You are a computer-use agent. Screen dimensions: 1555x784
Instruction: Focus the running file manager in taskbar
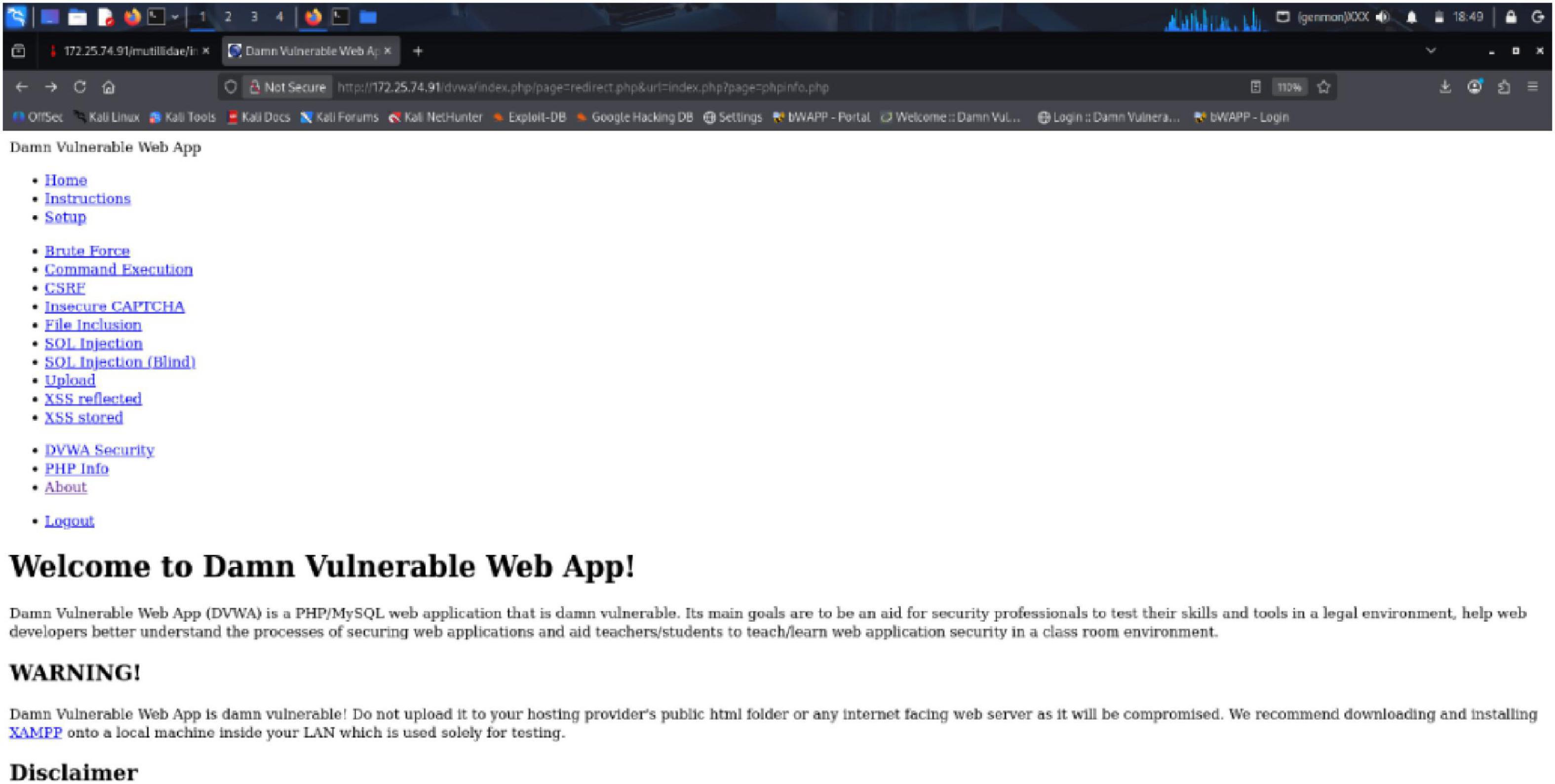[x=368, y=17]
